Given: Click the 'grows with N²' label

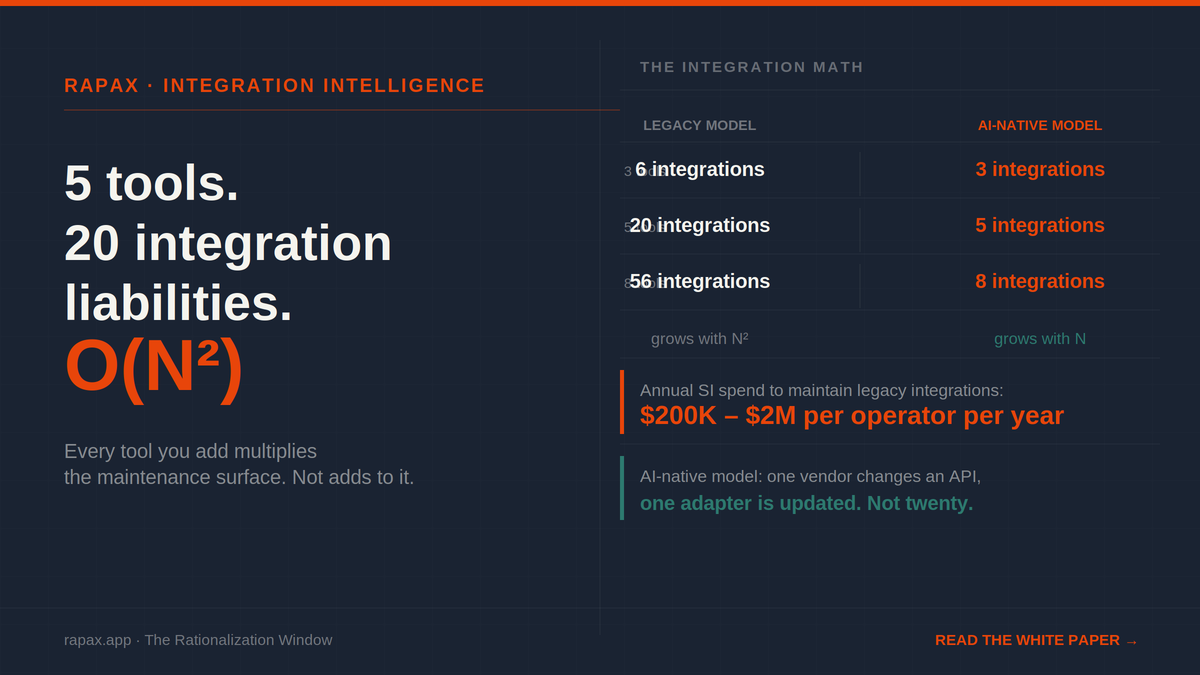Looking at the screenshot, I should [700, 339].
